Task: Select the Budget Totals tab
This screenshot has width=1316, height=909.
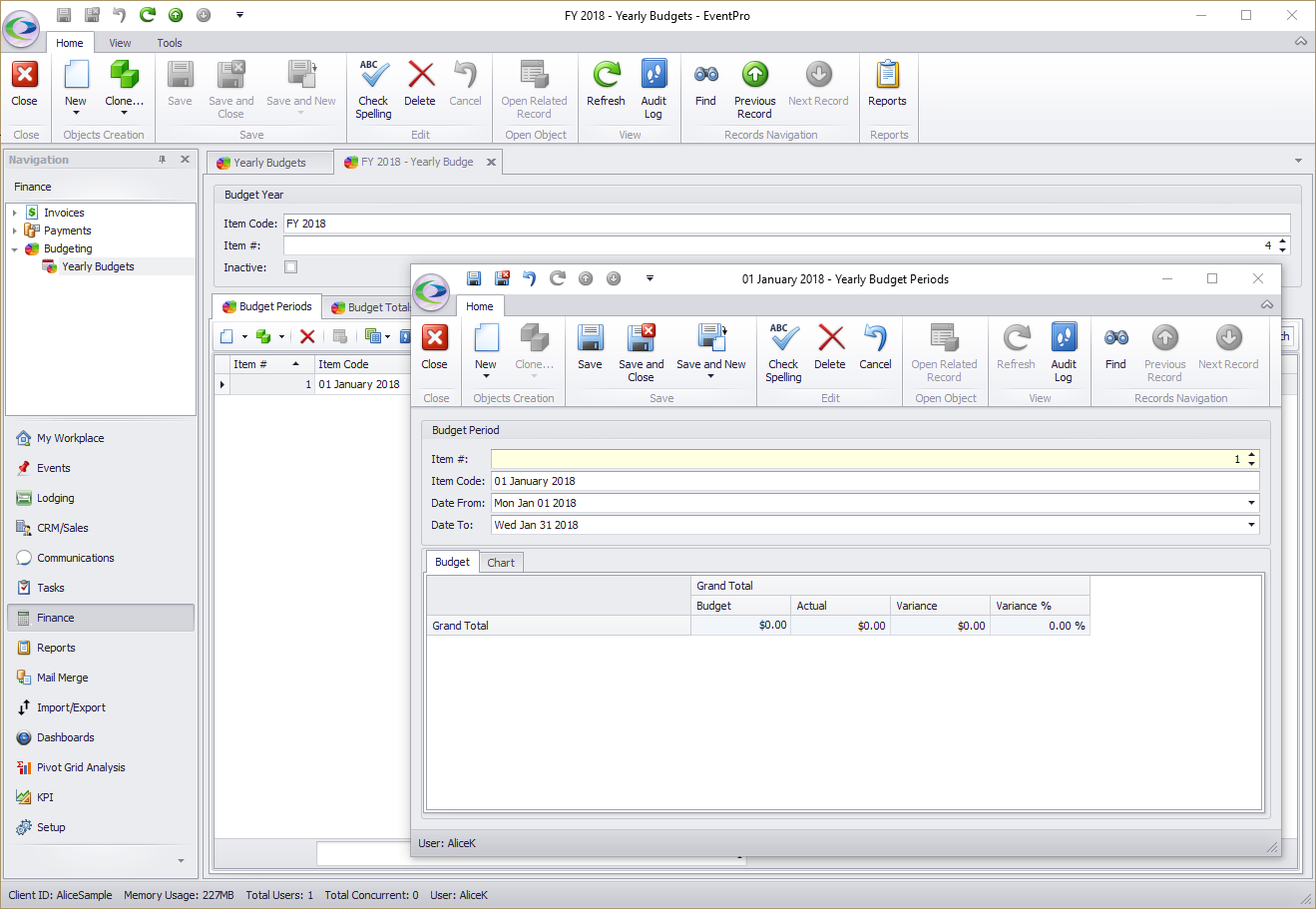Action: tap(369, 307)
